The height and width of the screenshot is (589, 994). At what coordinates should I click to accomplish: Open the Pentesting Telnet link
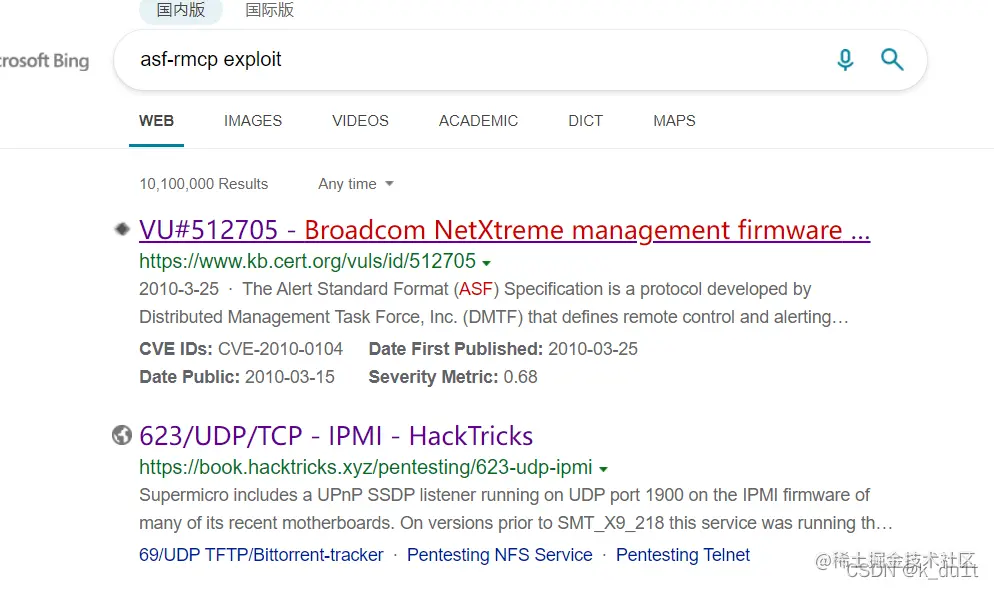[x=683, y=555]
